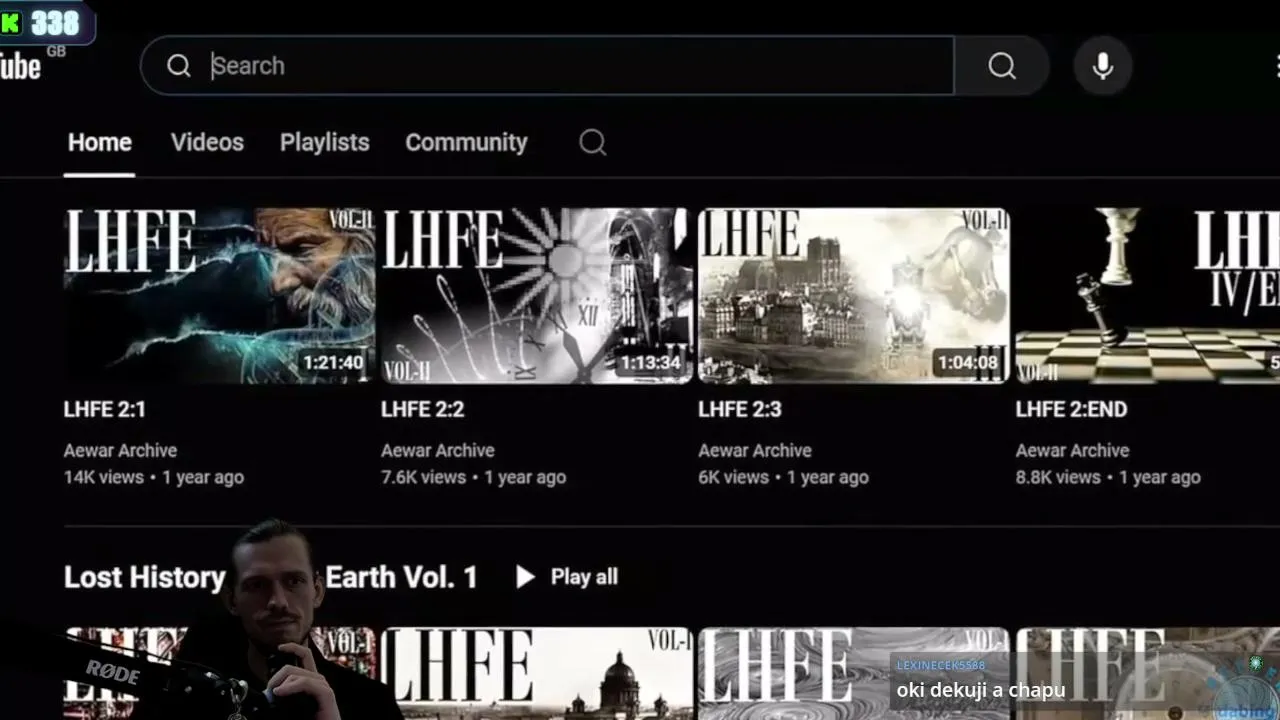This screenshot has height=720, width=1280.
Task: Click the "6K views • 1 year ago" text
Action: pos(784,478)
